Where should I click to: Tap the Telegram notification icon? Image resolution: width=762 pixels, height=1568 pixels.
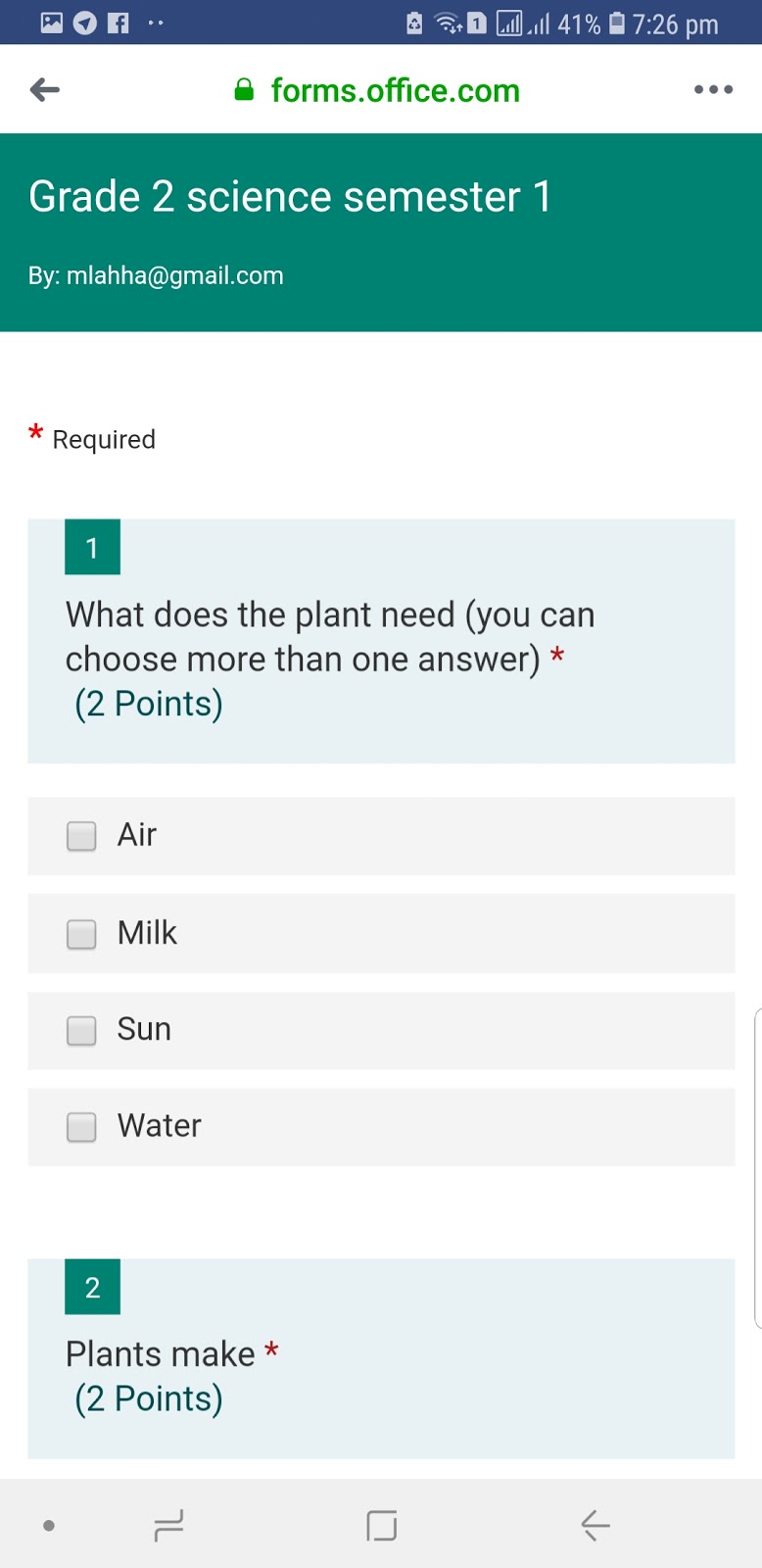[85, 23]
